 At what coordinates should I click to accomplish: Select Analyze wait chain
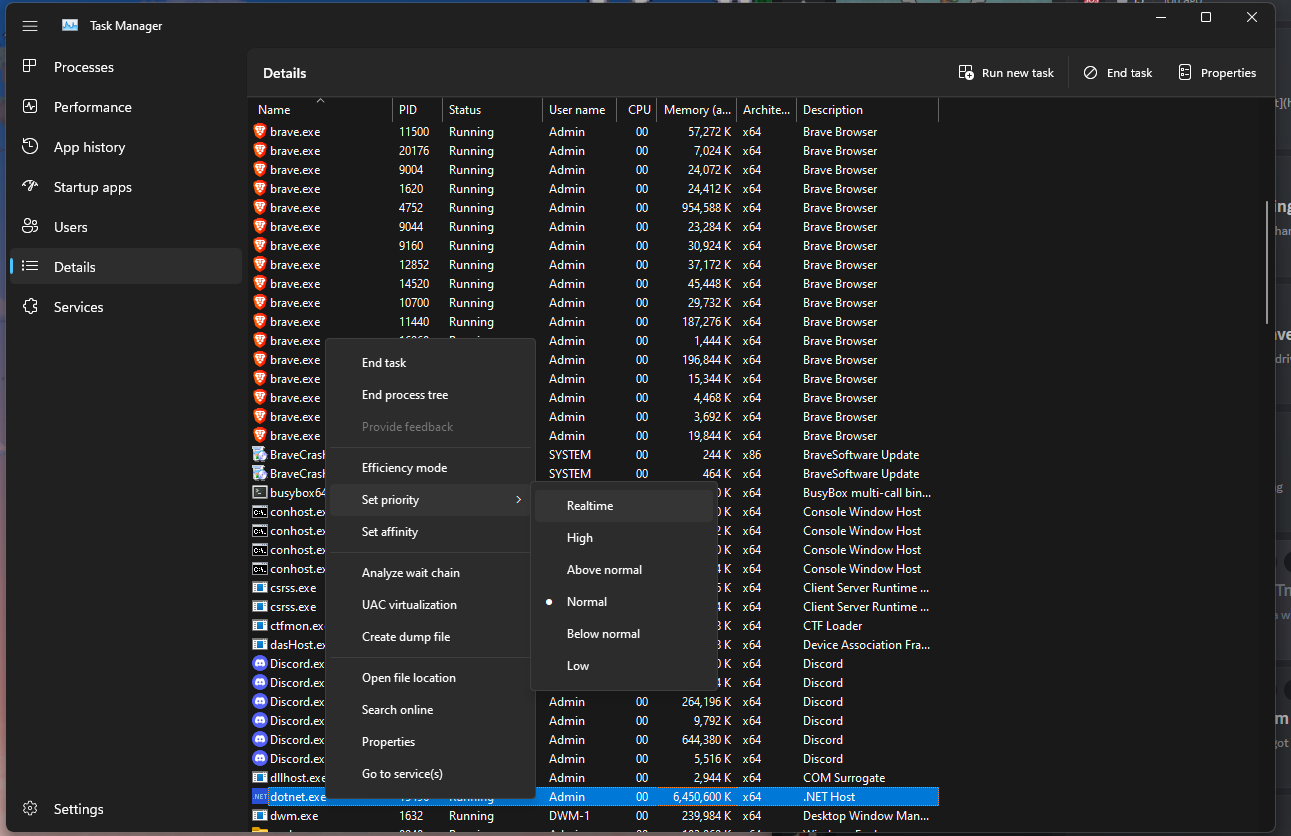pos(430,573)
